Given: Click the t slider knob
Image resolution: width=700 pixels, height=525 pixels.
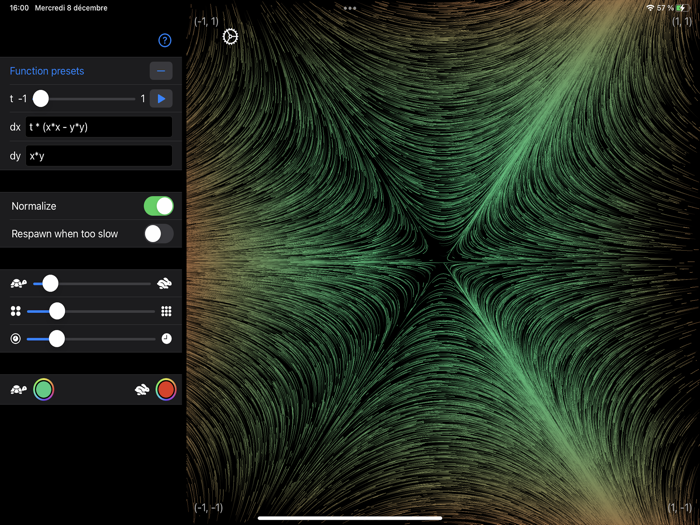Looking at the screenshot, I should coord(41,99).
